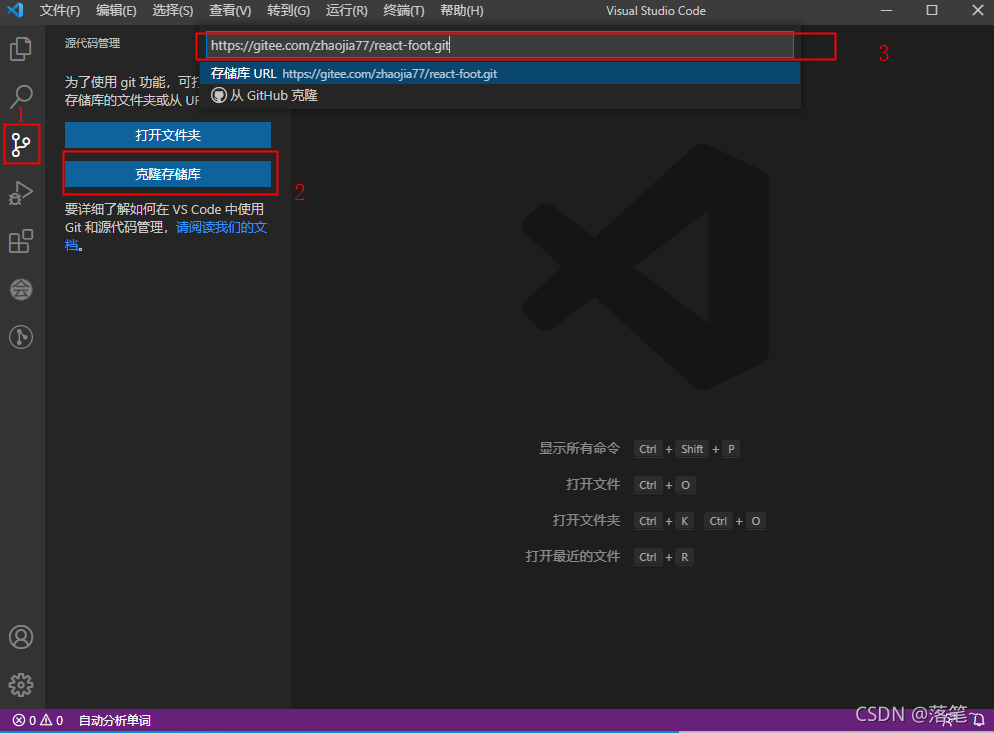Image resolution: width=994 pixels, height=733 pixels.
Task: Open the 编辑(E) menu
Action: pyautogui.click(x=116, y=11)
